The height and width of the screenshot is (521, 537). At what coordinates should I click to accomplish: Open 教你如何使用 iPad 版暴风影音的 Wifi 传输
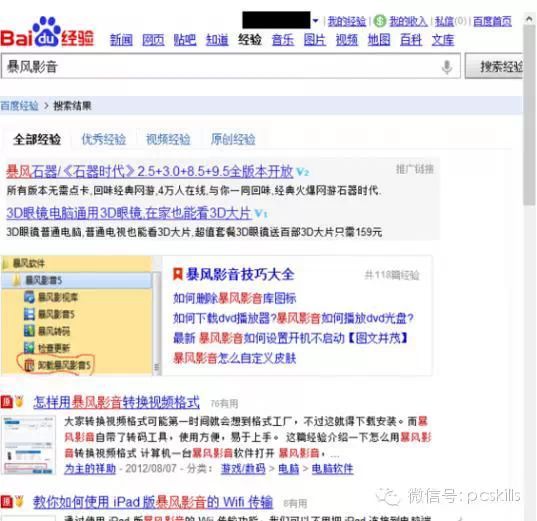tap(153, 502)
